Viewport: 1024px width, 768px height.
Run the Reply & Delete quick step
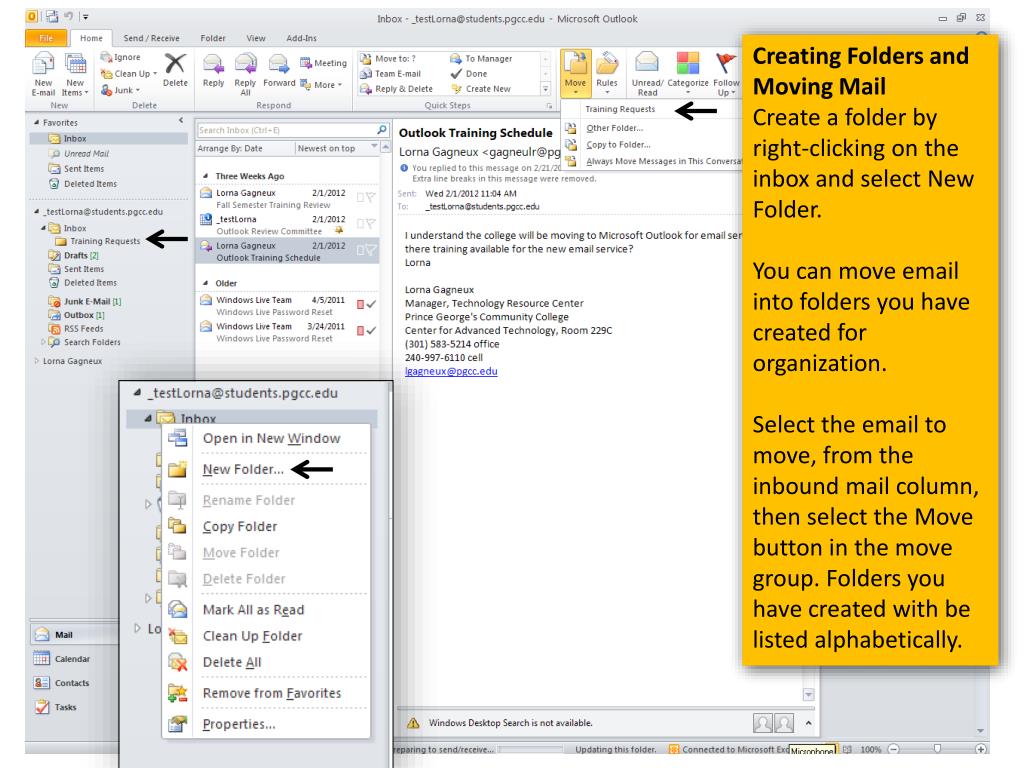396,89
